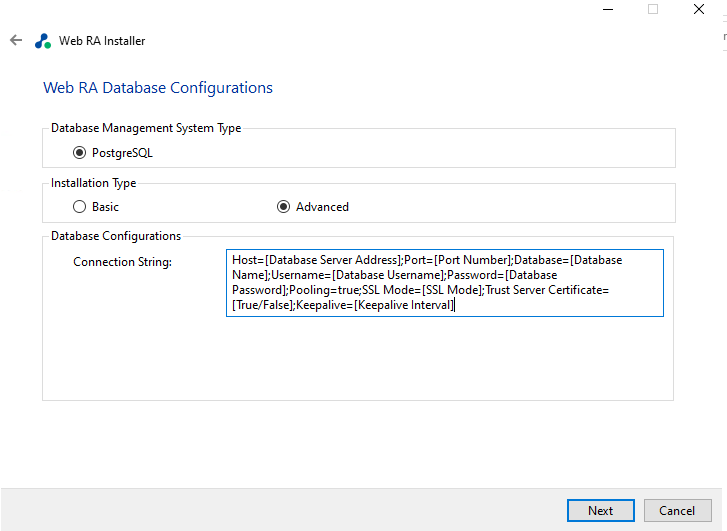Click the maximize window button
This screenshot has height=531, width=727.
coord(653,9)
